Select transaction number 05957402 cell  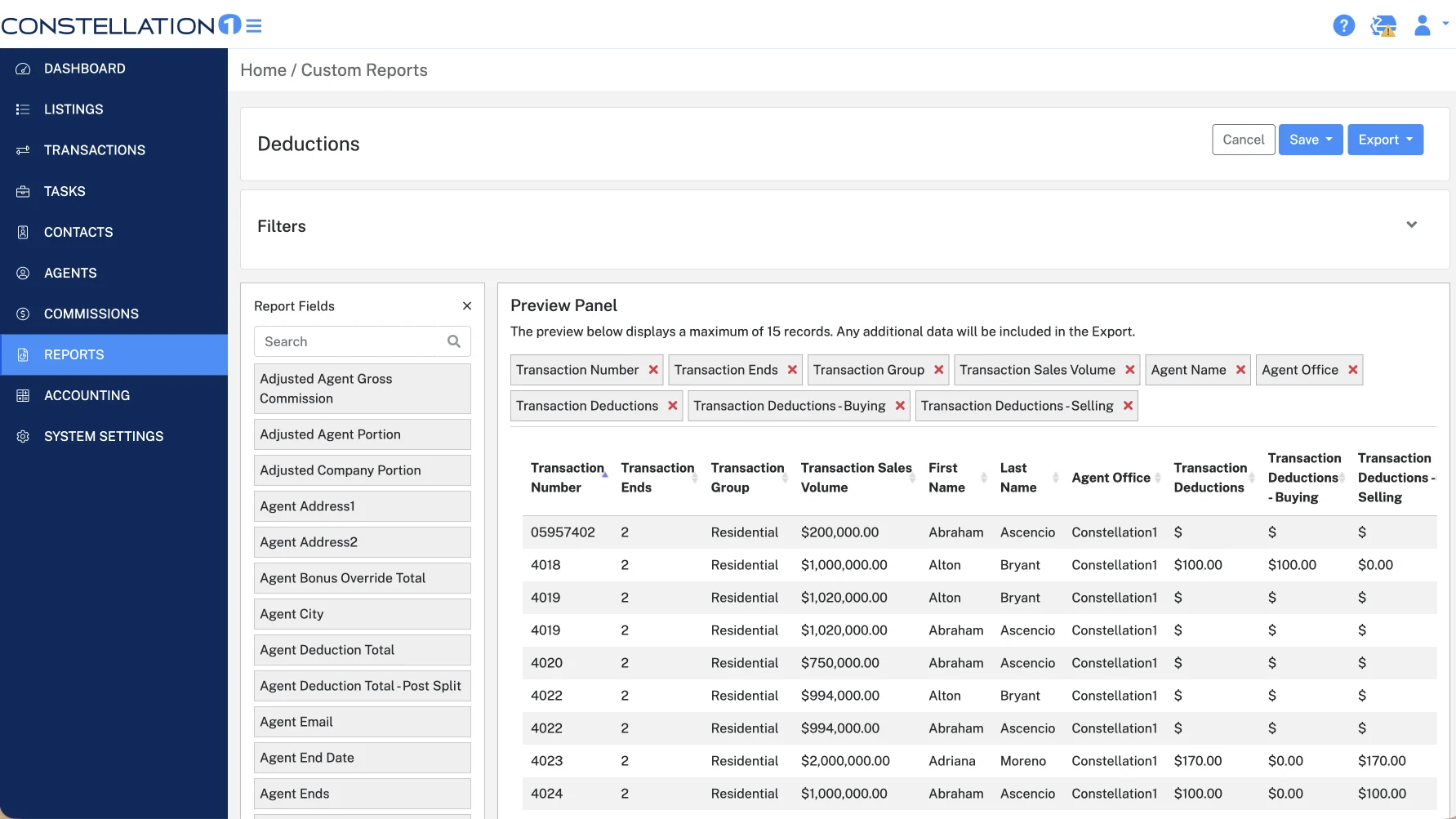tap(563, 532)
